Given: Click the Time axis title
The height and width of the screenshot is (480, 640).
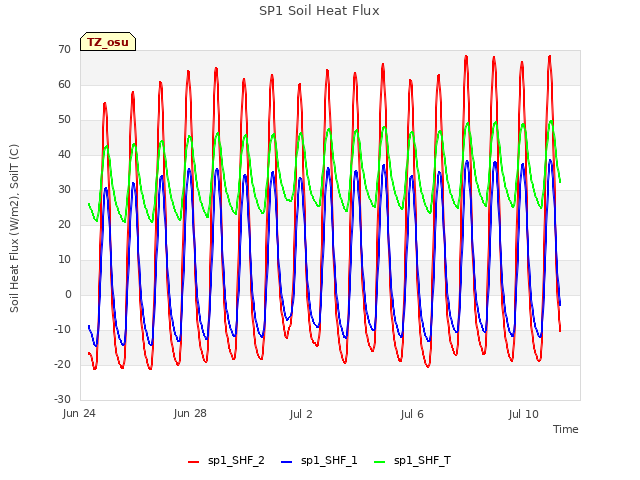Looking at the screenshot, I should [x=566, y=429].
